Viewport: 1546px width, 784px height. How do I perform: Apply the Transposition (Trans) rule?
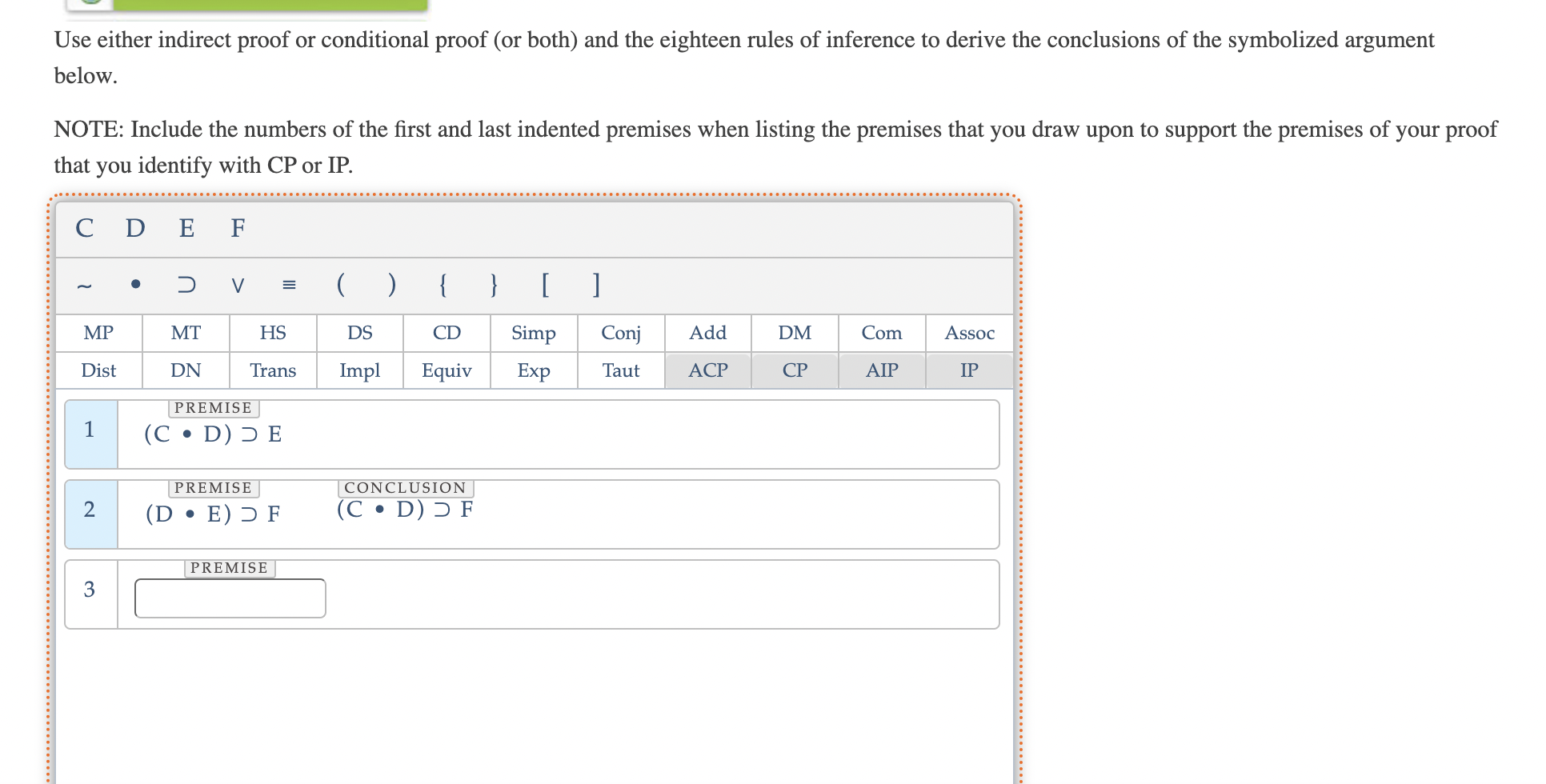(273, 370)
